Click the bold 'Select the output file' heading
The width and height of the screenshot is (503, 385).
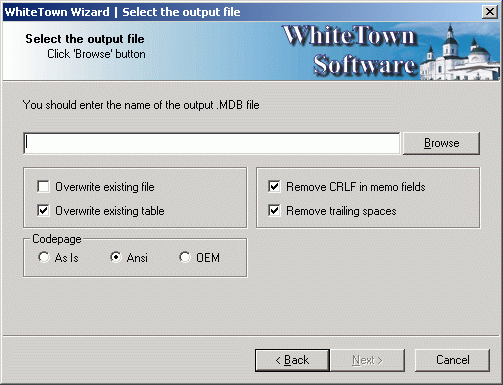tap(85, 39)
